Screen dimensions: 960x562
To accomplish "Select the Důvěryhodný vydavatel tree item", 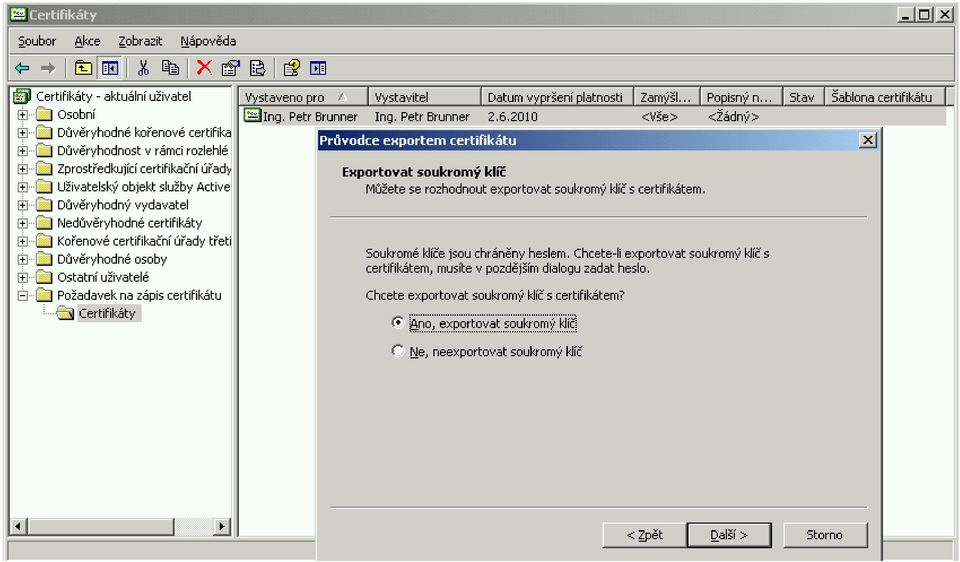I will pyautogui.click(x=122, y=205).
